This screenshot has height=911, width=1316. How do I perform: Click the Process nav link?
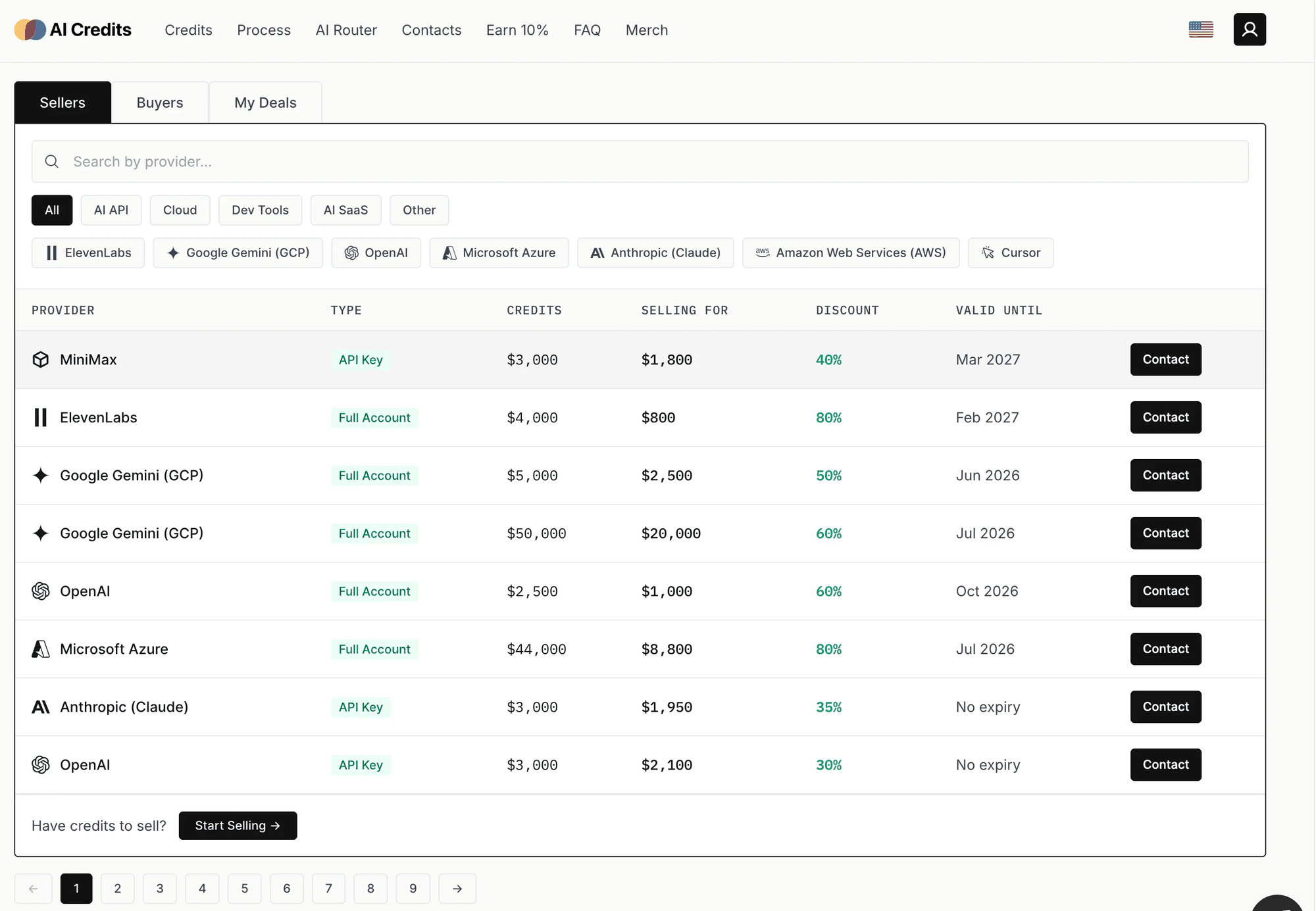pyautogui.click(x=264, y=30)
